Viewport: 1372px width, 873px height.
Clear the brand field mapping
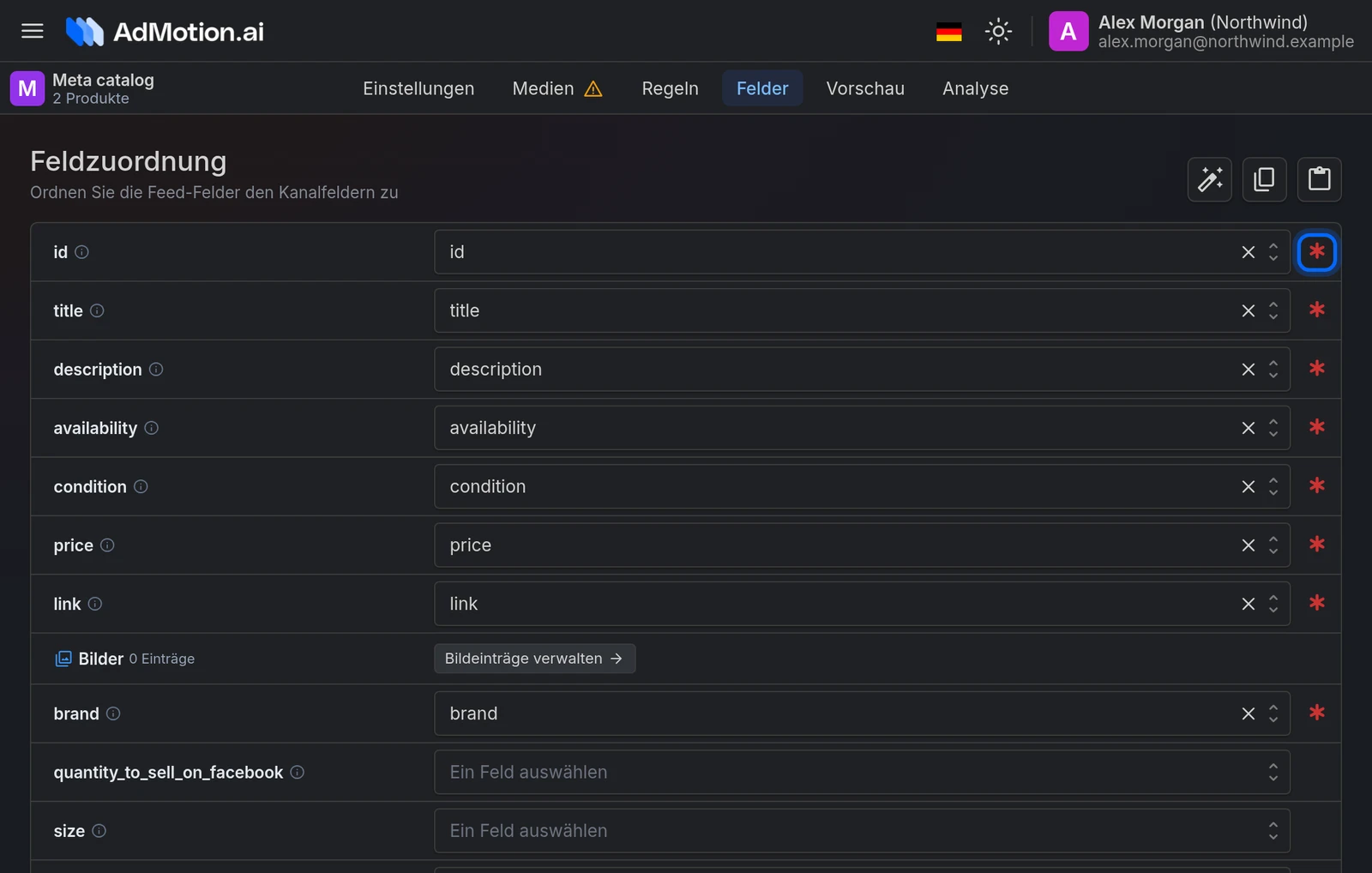click(x=1249, y=713)
